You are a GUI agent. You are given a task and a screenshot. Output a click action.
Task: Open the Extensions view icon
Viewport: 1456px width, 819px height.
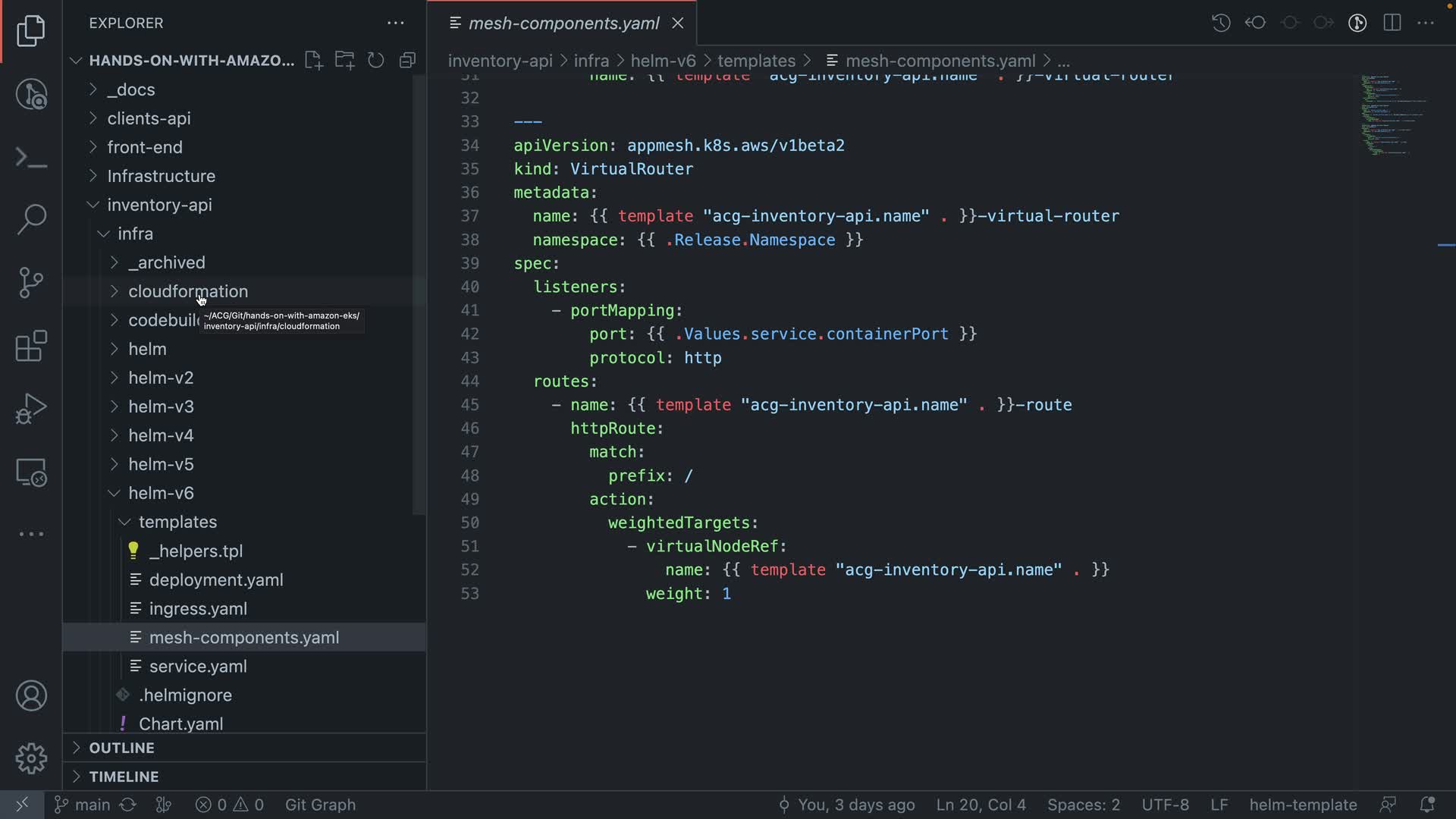tap(31, 347)
